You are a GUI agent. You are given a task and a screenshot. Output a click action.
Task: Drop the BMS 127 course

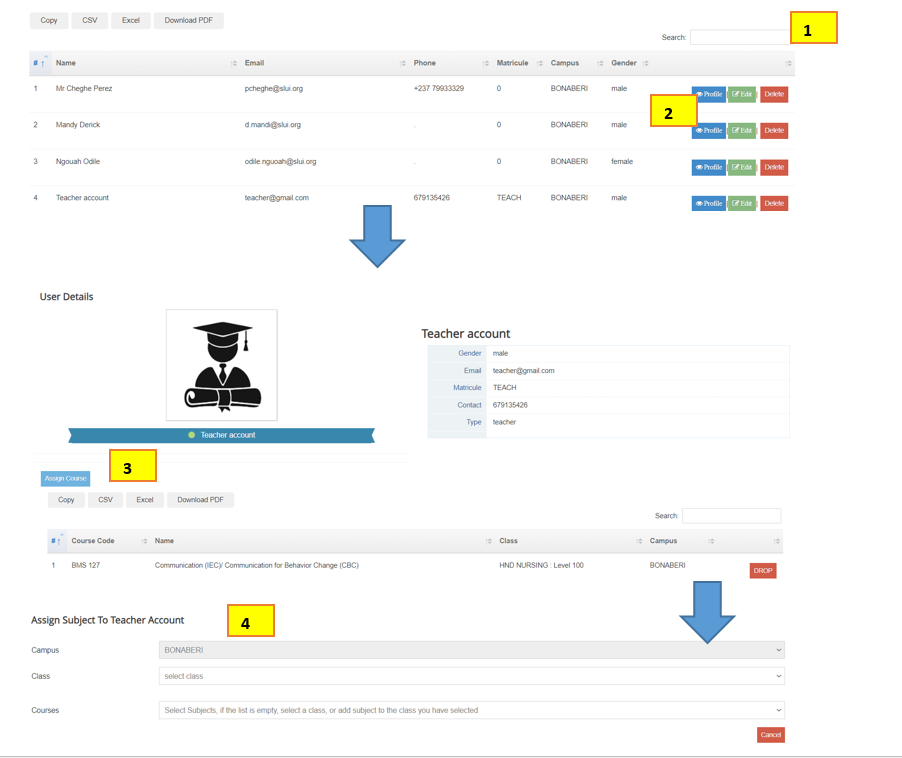762,571
